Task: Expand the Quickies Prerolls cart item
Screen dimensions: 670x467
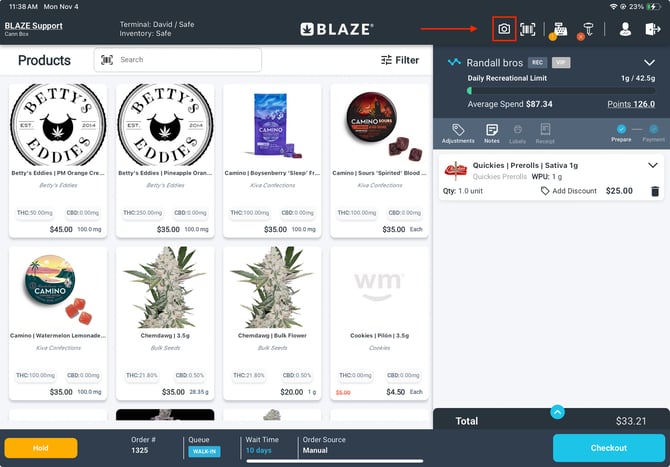Action: [652, 165]
